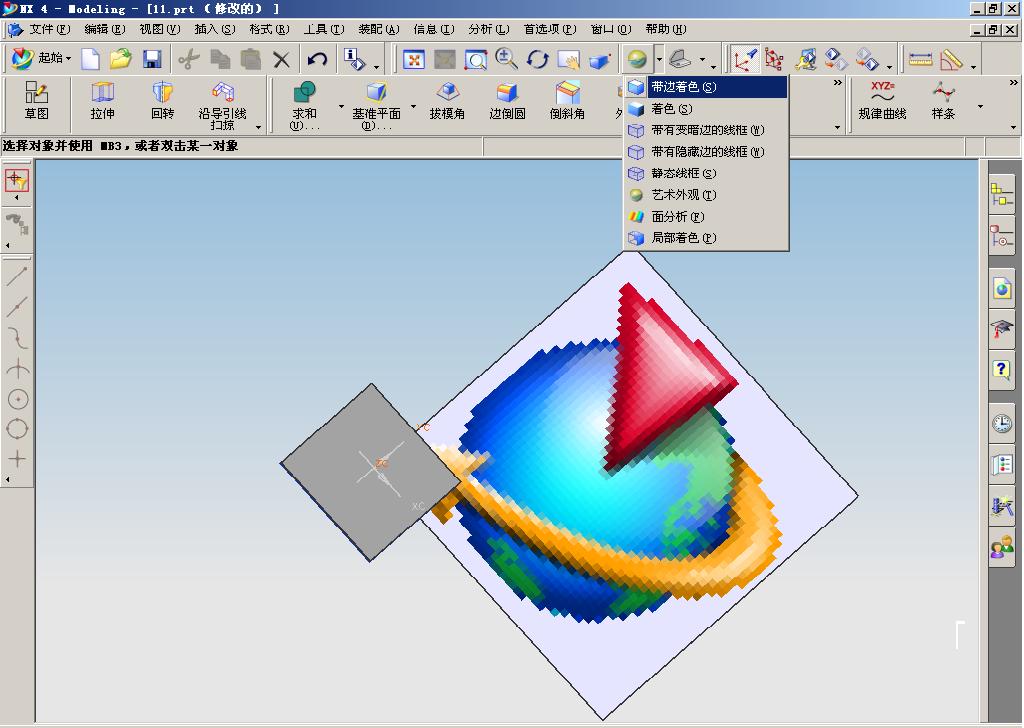1024x728 pixels.
Task: Select 艺术外观 studio option
Action: point(706,195)
